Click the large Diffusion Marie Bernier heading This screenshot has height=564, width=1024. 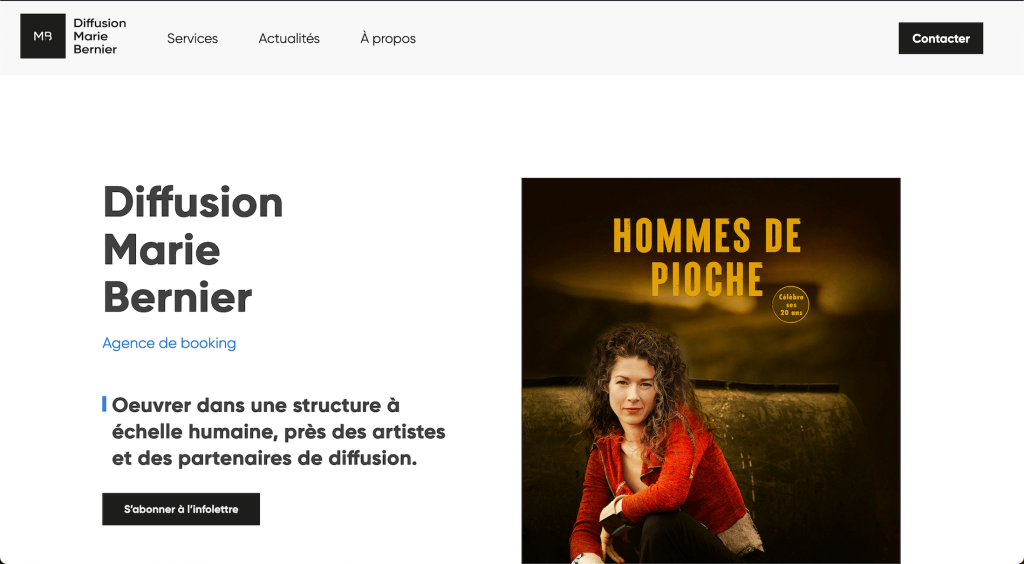pos(193,249)
